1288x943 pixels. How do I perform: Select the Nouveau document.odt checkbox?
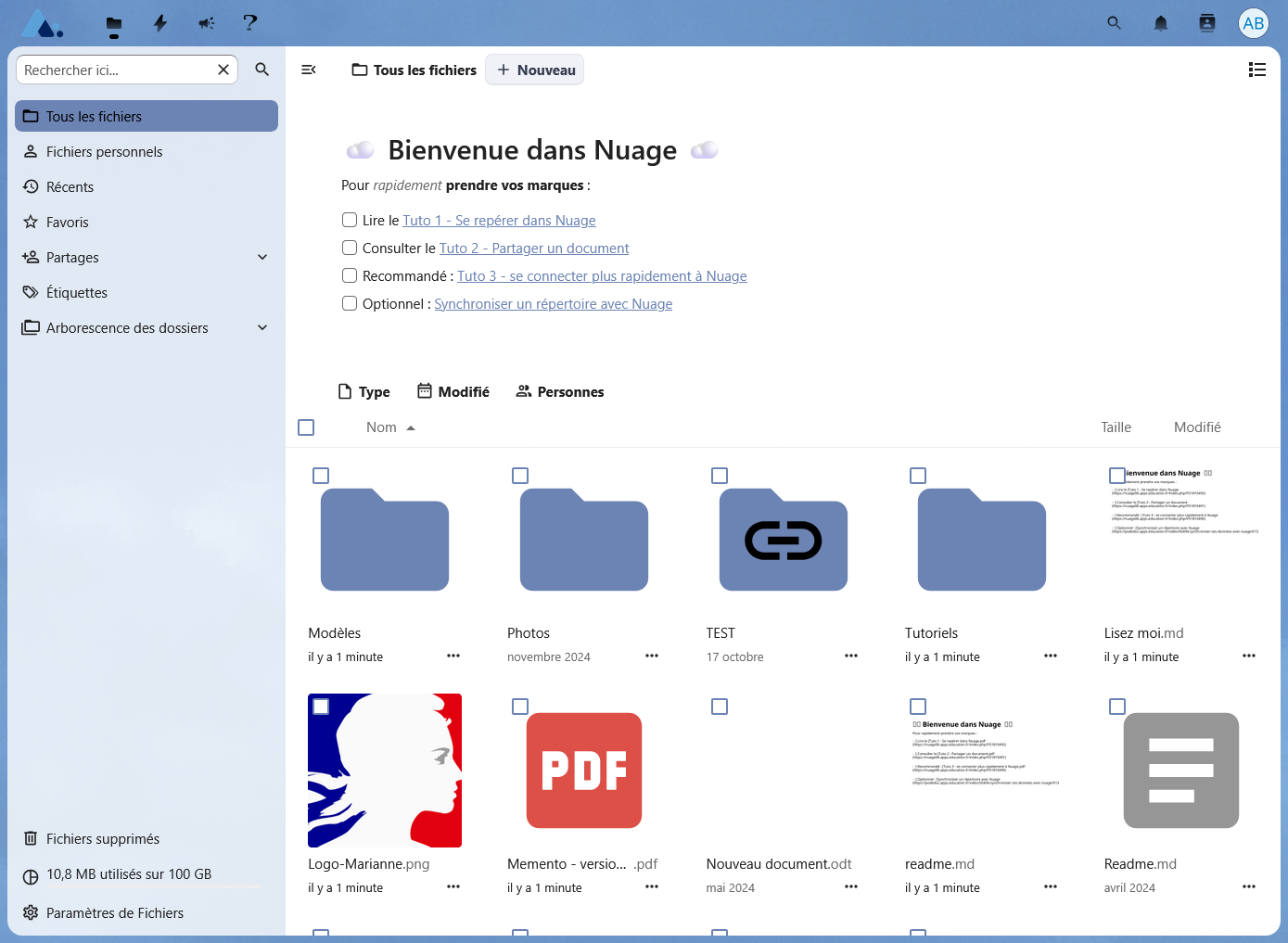(720, 707)
